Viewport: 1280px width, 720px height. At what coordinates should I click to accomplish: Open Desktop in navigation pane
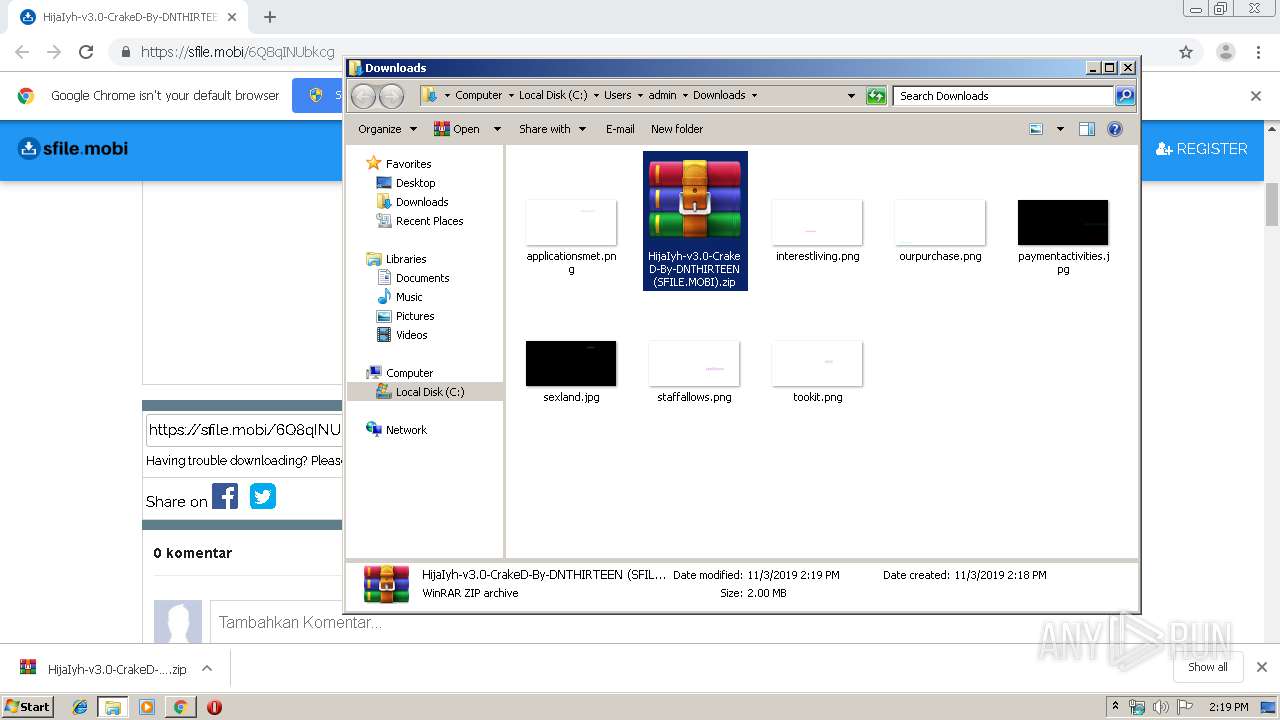tap(406, 183)
